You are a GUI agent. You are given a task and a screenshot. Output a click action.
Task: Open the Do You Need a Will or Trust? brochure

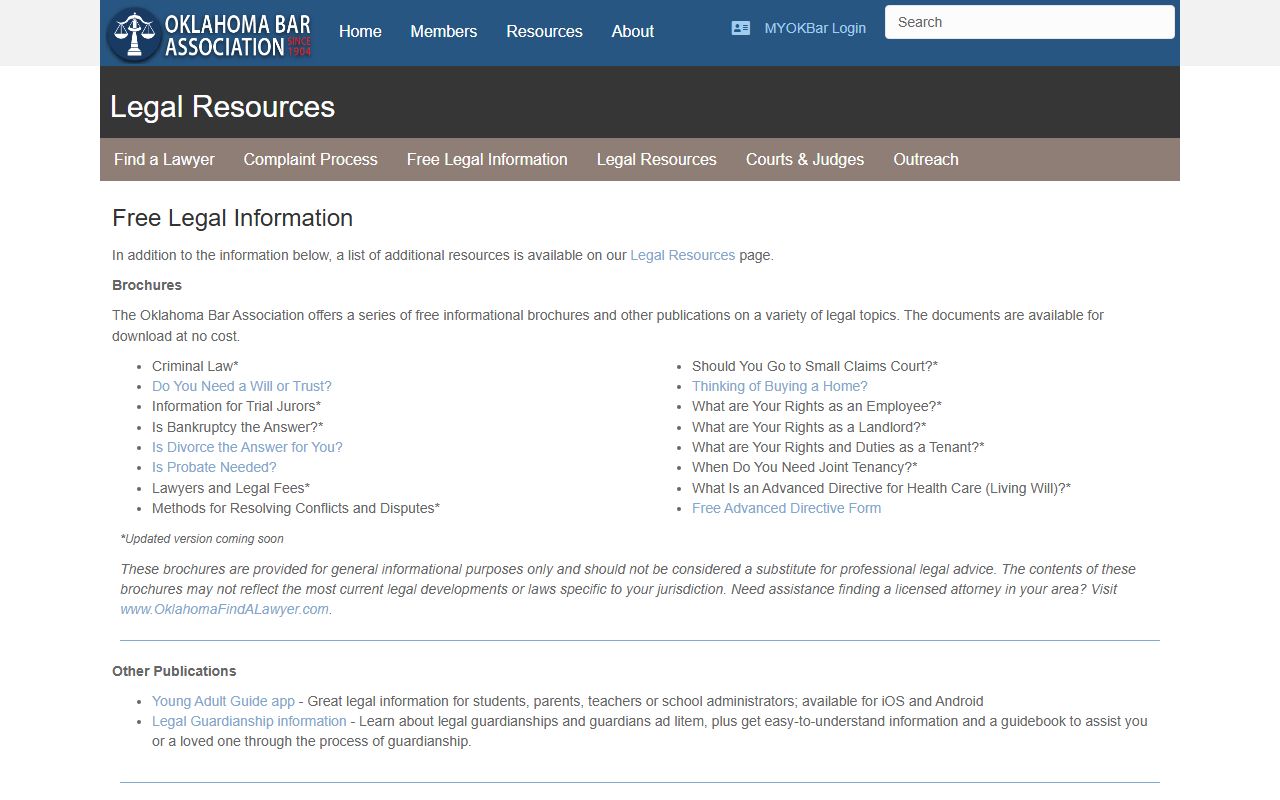pos(242,386)
